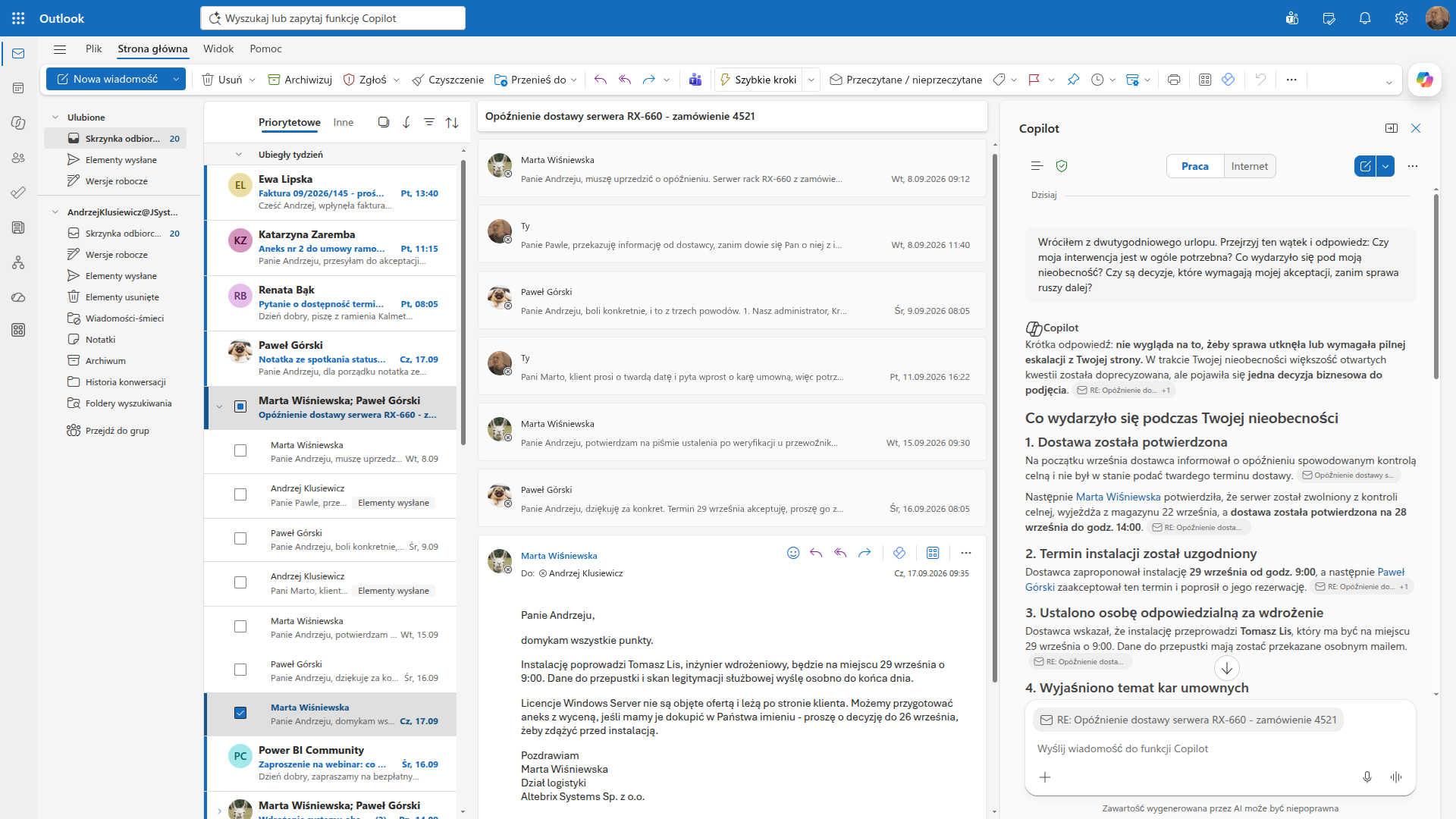Flag the message with ribbon flag icon
The image size is (1456, 819).
click(1034, 80)
